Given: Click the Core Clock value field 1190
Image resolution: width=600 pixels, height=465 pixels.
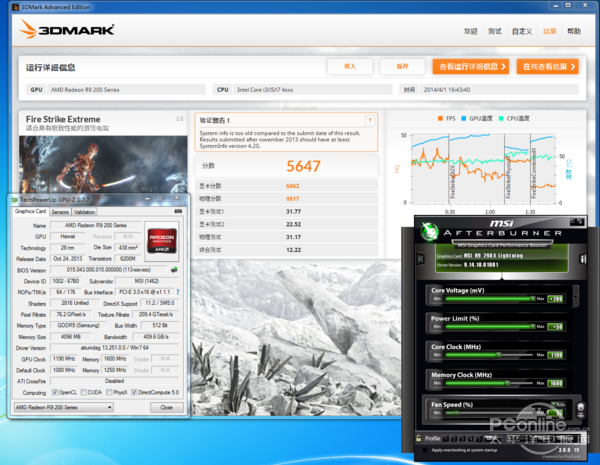Looking at the screenshot, I should pyautogui.click(x=556, y=355).
